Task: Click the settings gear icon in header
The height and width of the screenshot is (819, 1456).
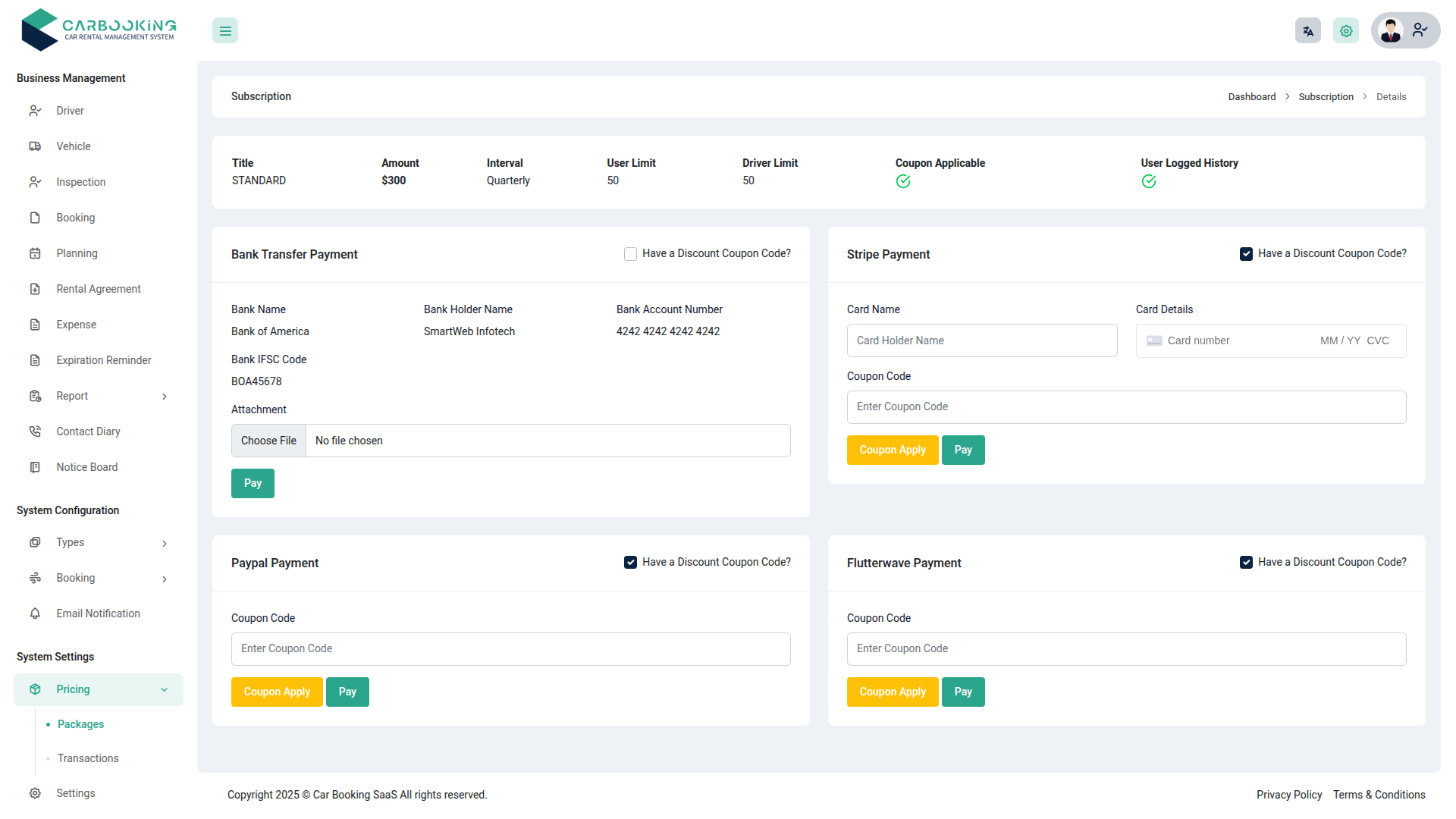Action: tap(1345, 30)
